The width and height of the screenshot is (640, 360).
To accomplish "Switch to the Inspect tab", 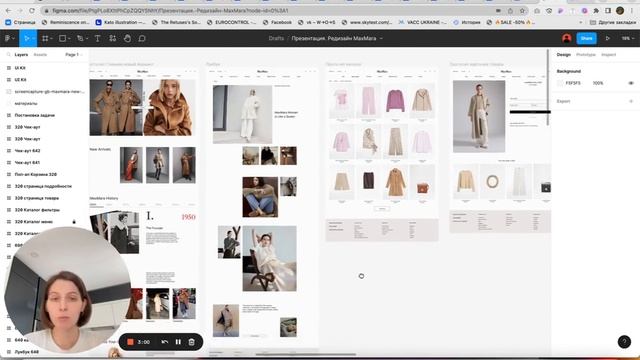I will pos(609,54).
